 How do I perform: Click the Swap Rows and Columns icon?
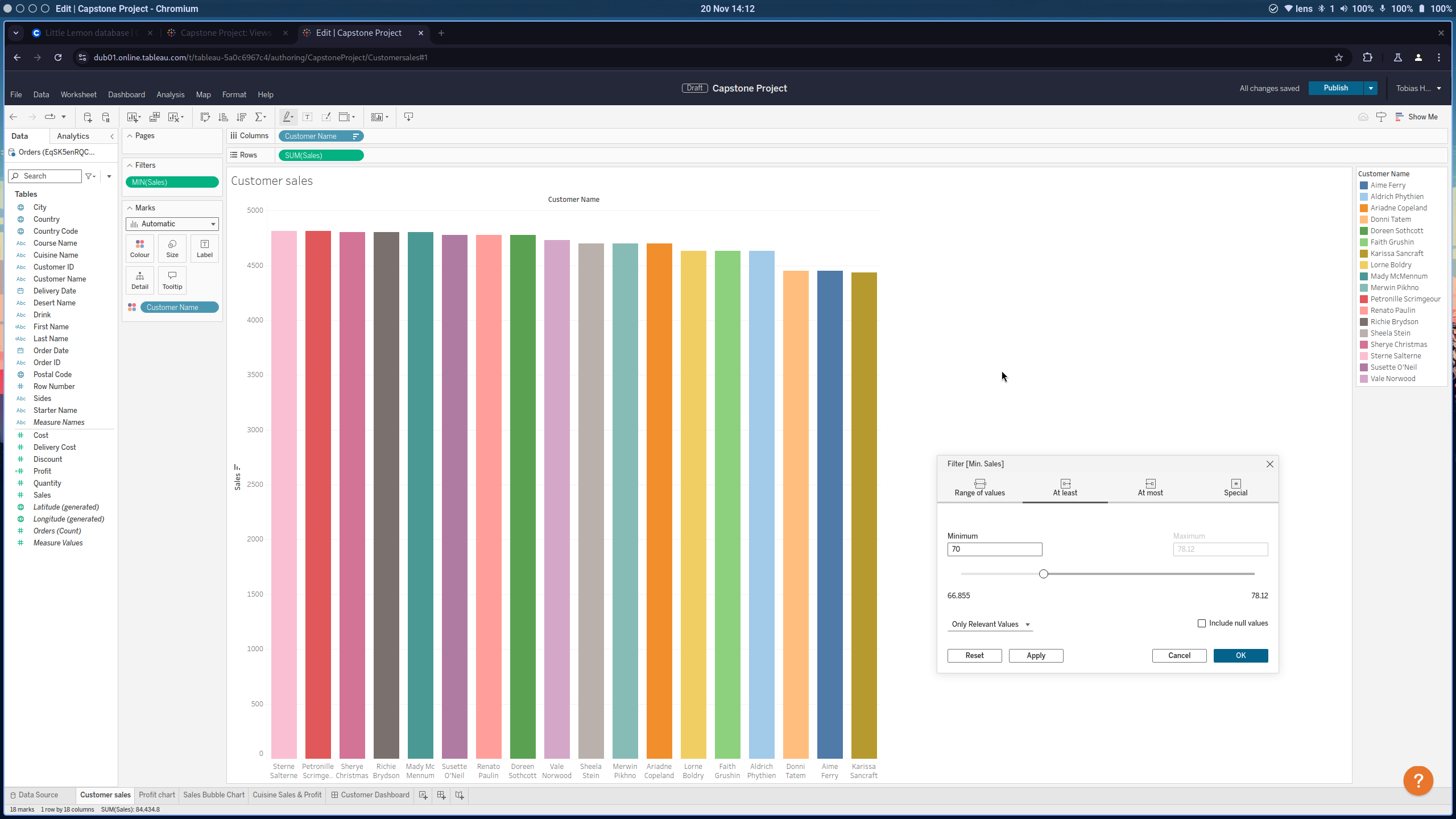pyautogui.click(x=205, y=117)
